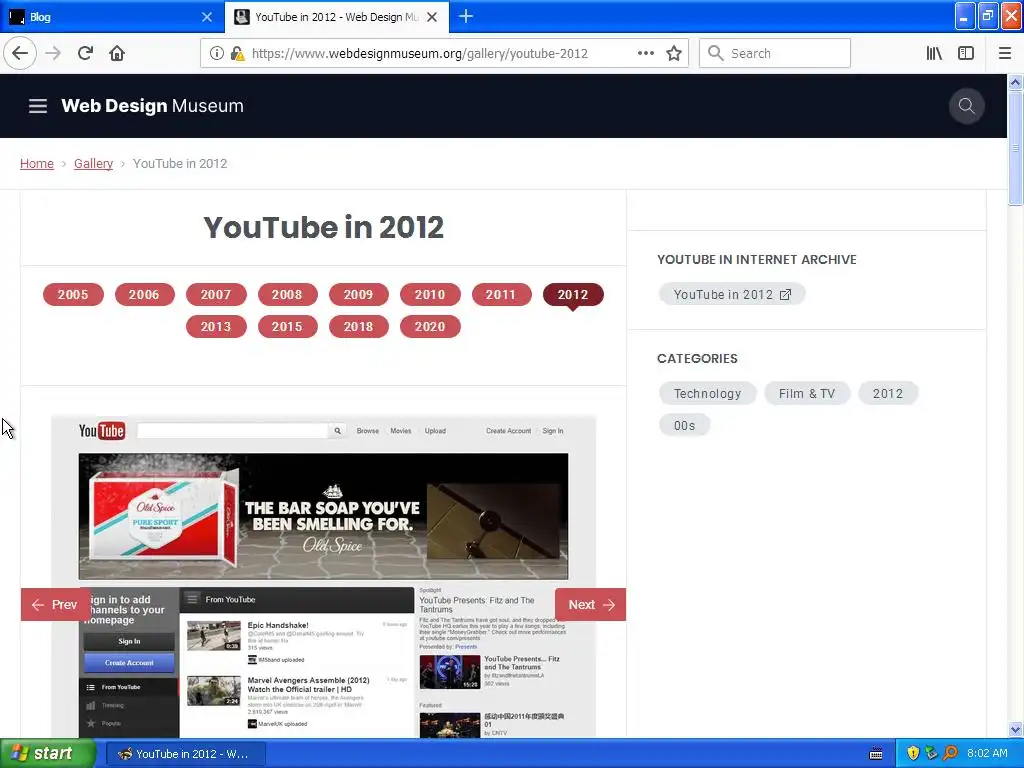This screenshot has width=1024, height=768.
Task: Click the page scrollbar down arrow
Action: (1015, 729)
